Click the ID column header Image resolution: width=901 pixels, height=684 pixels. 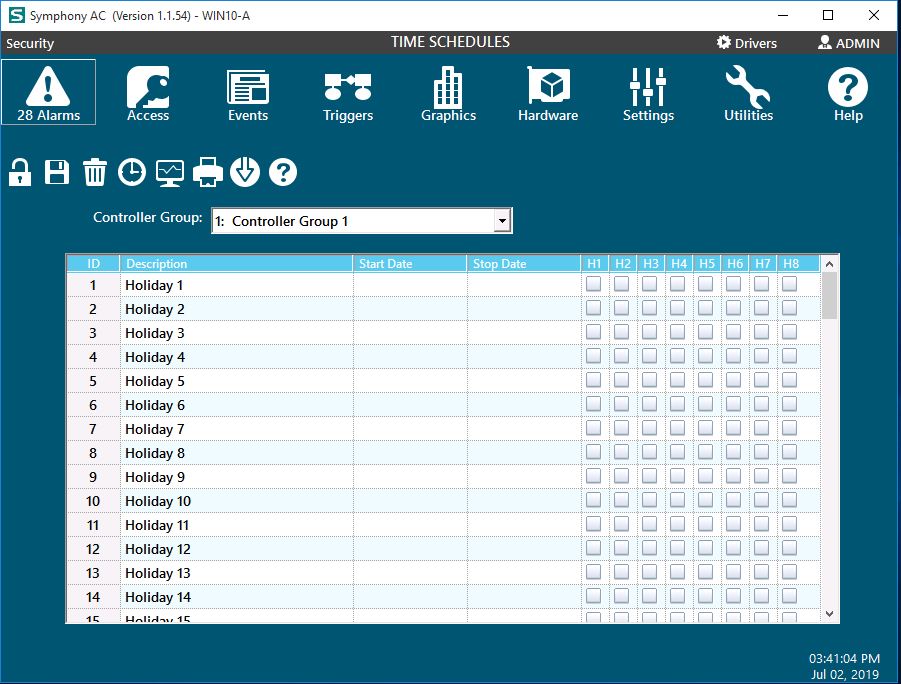click(93, 264)
